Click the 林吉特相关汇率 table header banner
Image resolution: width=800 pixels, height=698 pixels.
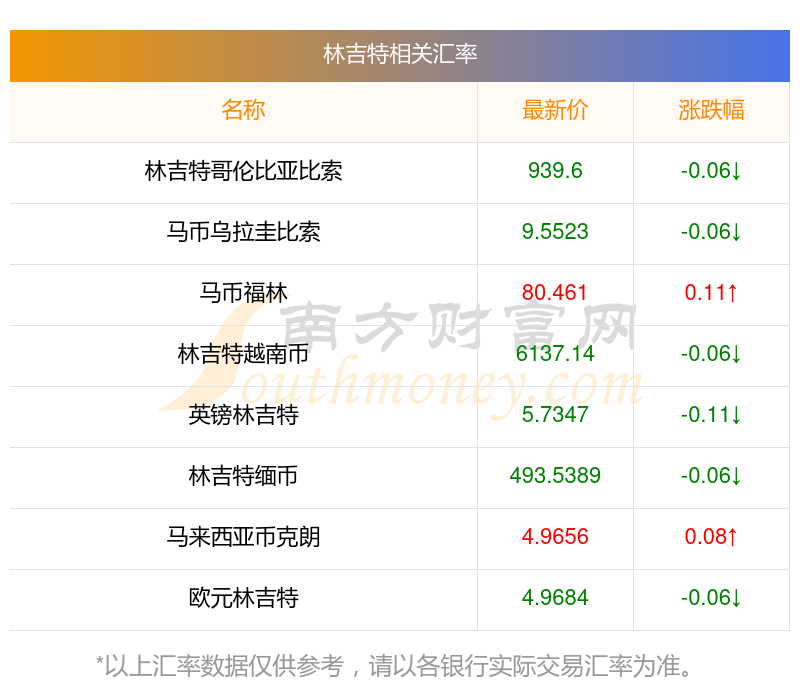[x=399, y=56]
